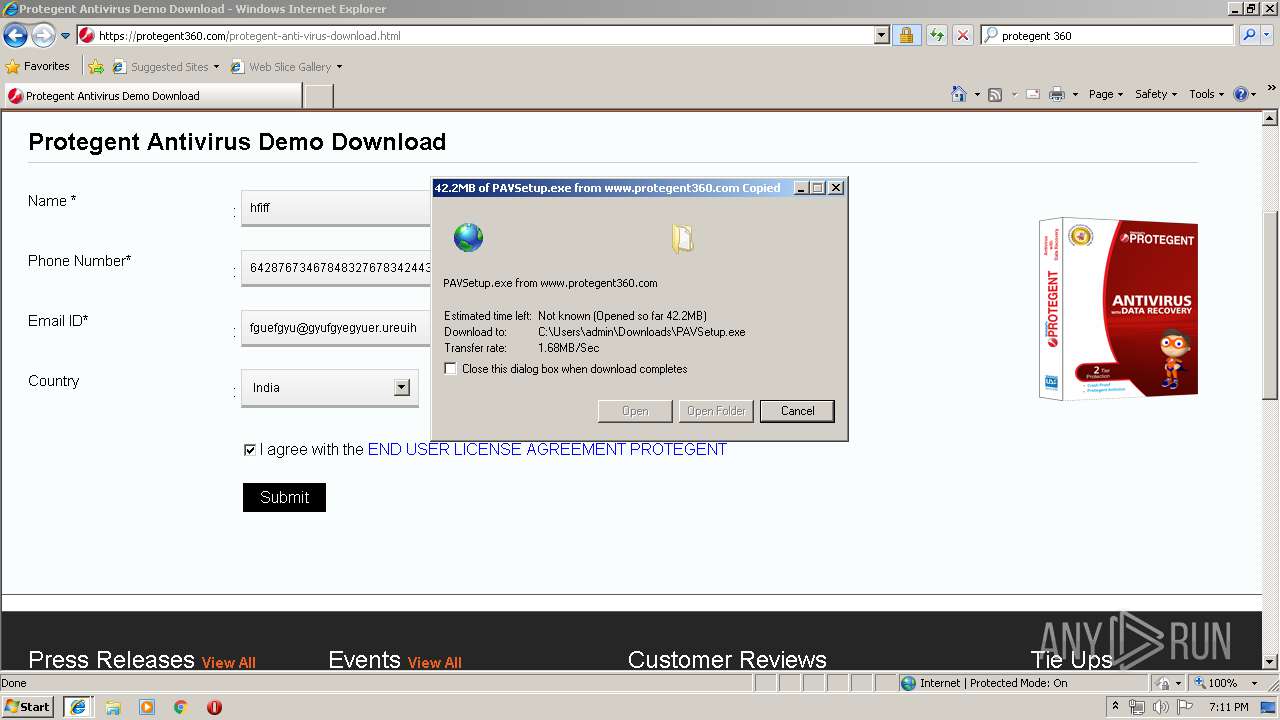Open the Safety menu
Screen dimensions: 1280x720
[x=1156, y=94]
